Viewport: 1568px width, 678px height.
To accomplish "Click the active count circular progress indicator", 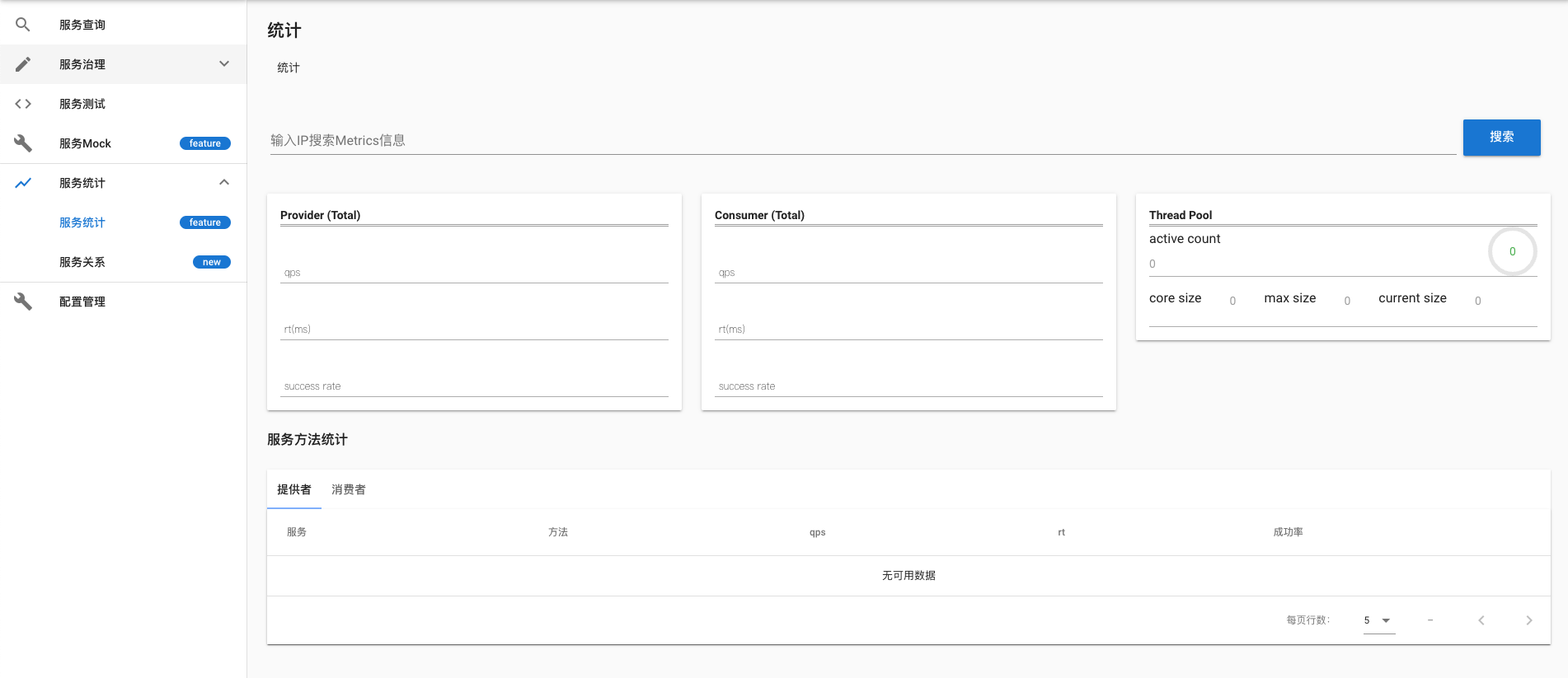I will point(1512,251).
